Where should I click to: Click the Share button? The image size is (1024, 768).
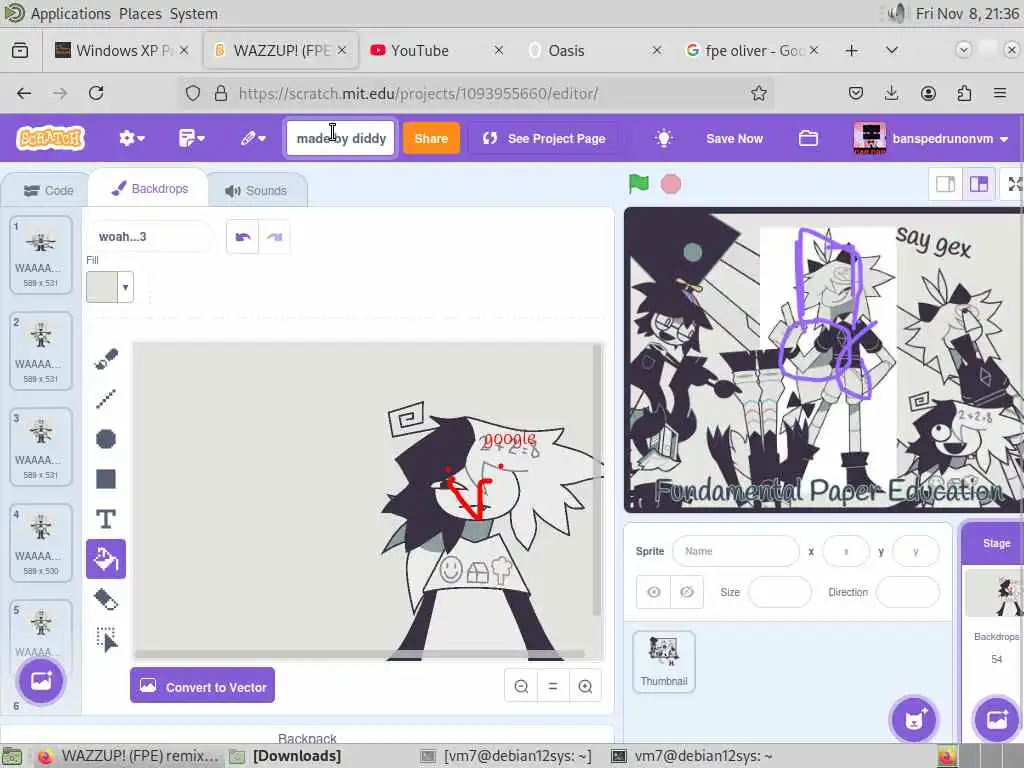click(x=431, y=138)
